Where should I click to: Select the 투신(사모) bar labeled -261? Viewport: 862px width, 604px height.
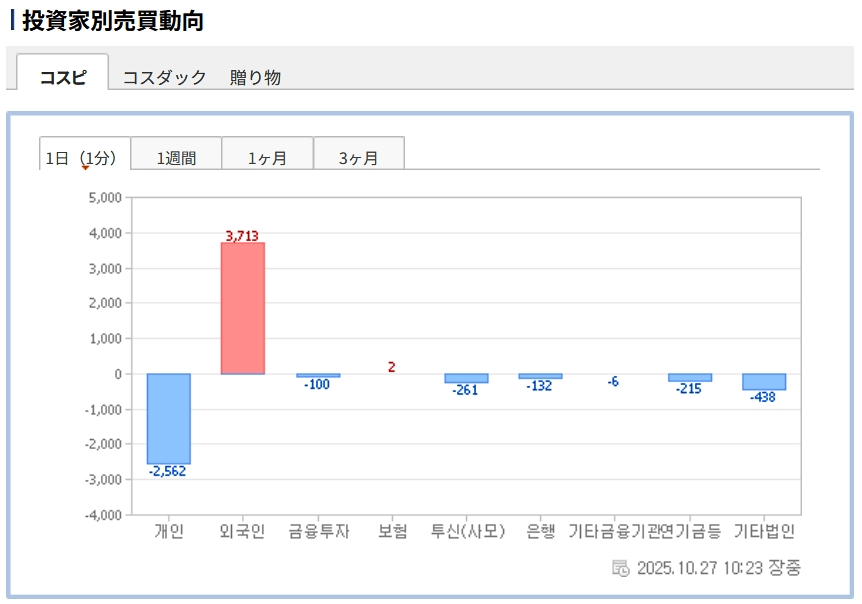pyautogui.click(x=466, y=379)
